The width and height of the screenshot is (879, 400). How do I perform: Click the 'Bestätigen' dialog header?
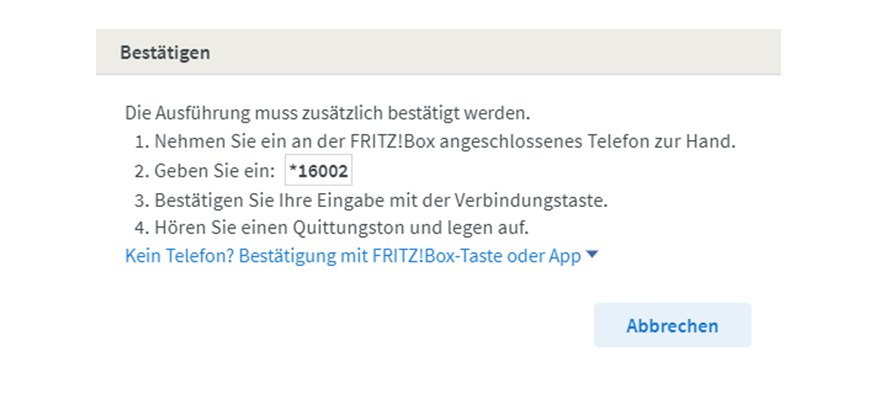tap(165, 53)
